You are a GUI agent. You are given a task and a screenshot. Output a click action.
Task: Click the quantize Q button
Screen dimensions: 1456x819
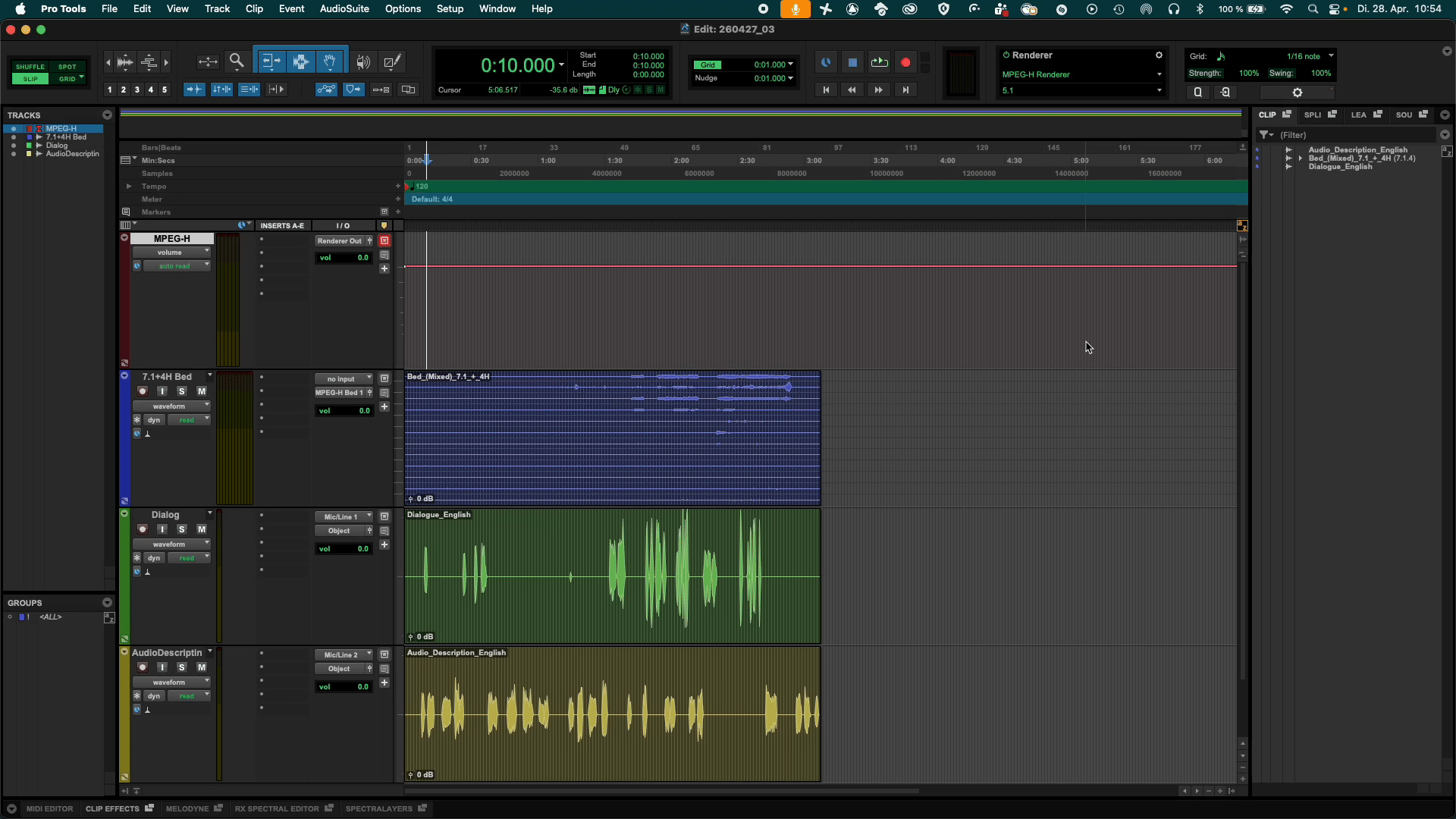[1198, 93]
